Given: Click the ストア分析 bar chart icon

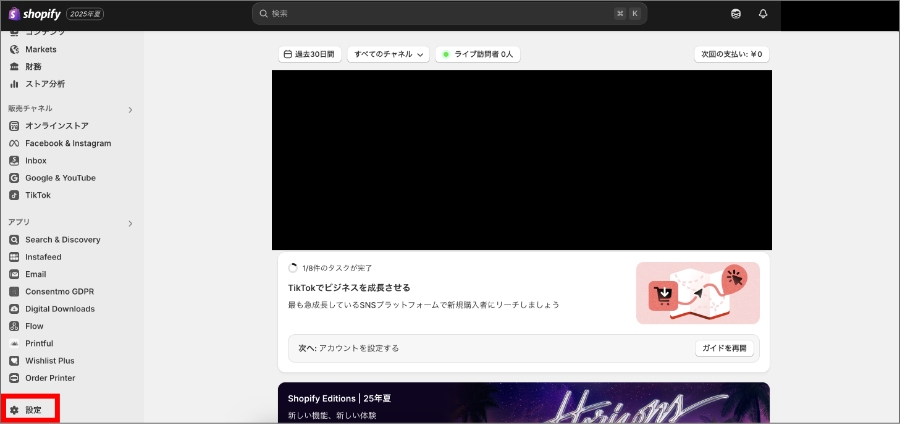Looking at the screenshot, I should (14, 84).
